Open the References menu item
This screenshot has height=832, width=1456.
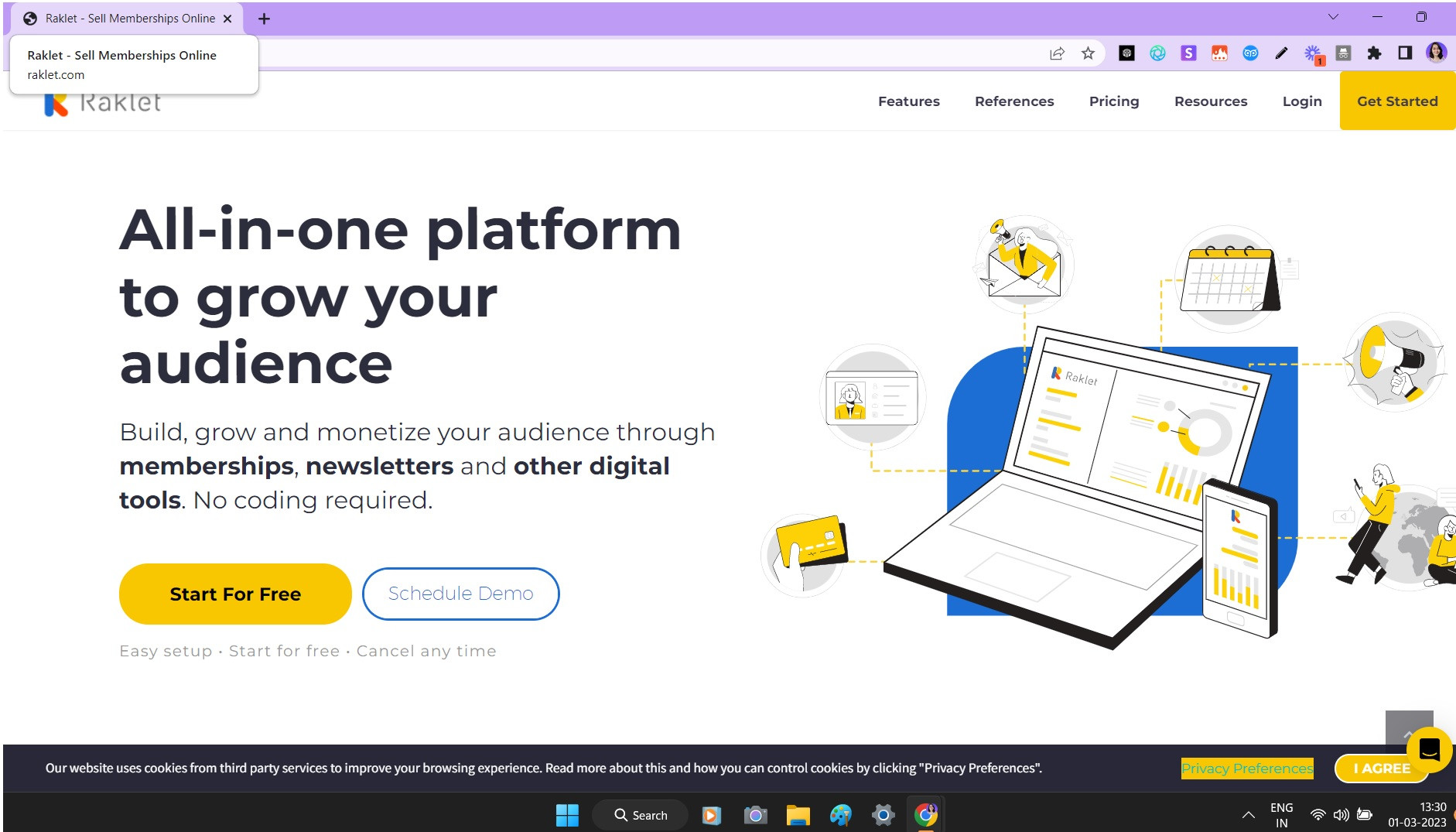(1014, 101)
